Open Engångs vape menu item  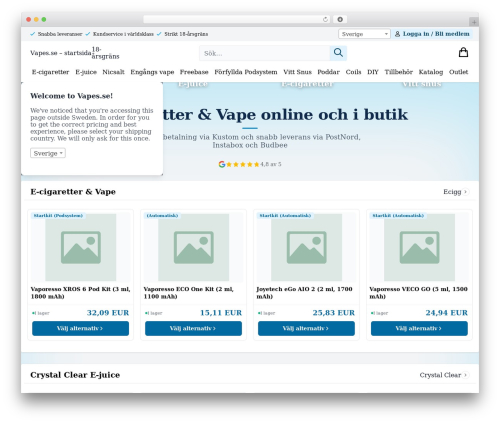pos(152,72)
